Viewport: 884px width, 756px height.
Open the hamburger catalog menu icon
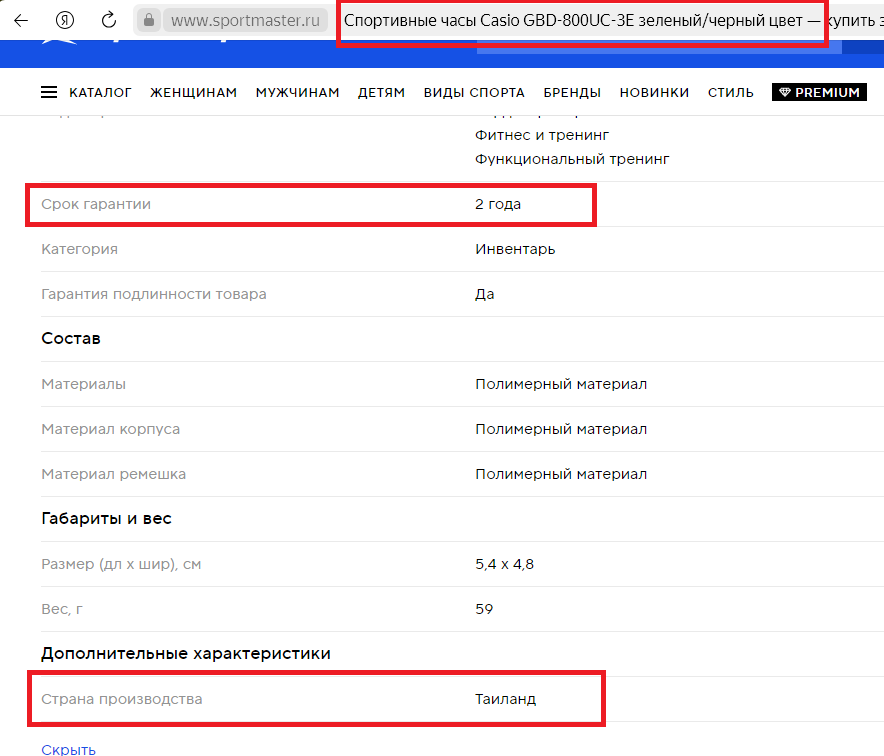click(x=49, y=92)
